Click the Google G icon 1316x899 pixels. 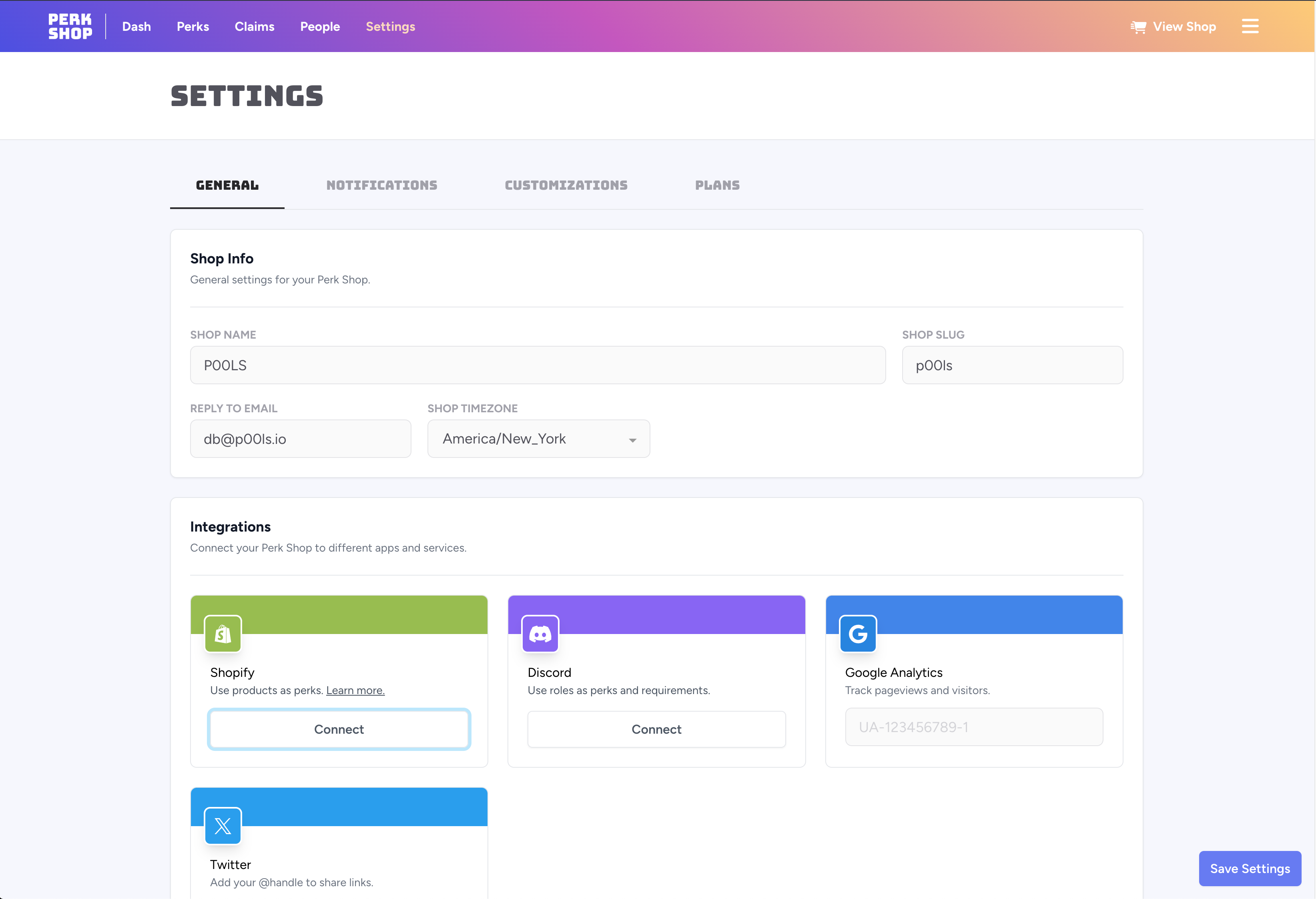[x=858, y=634]
